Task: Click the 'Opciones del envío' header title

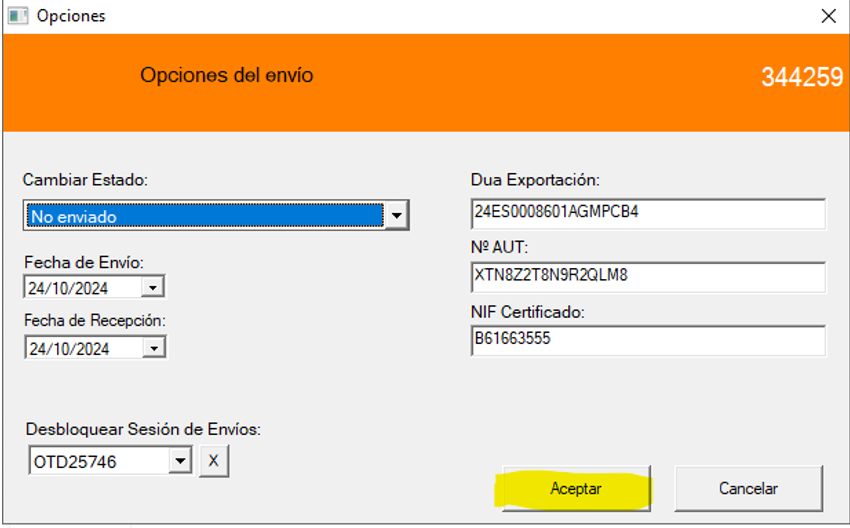Action: pyautogui.click(x=227, y=75)
